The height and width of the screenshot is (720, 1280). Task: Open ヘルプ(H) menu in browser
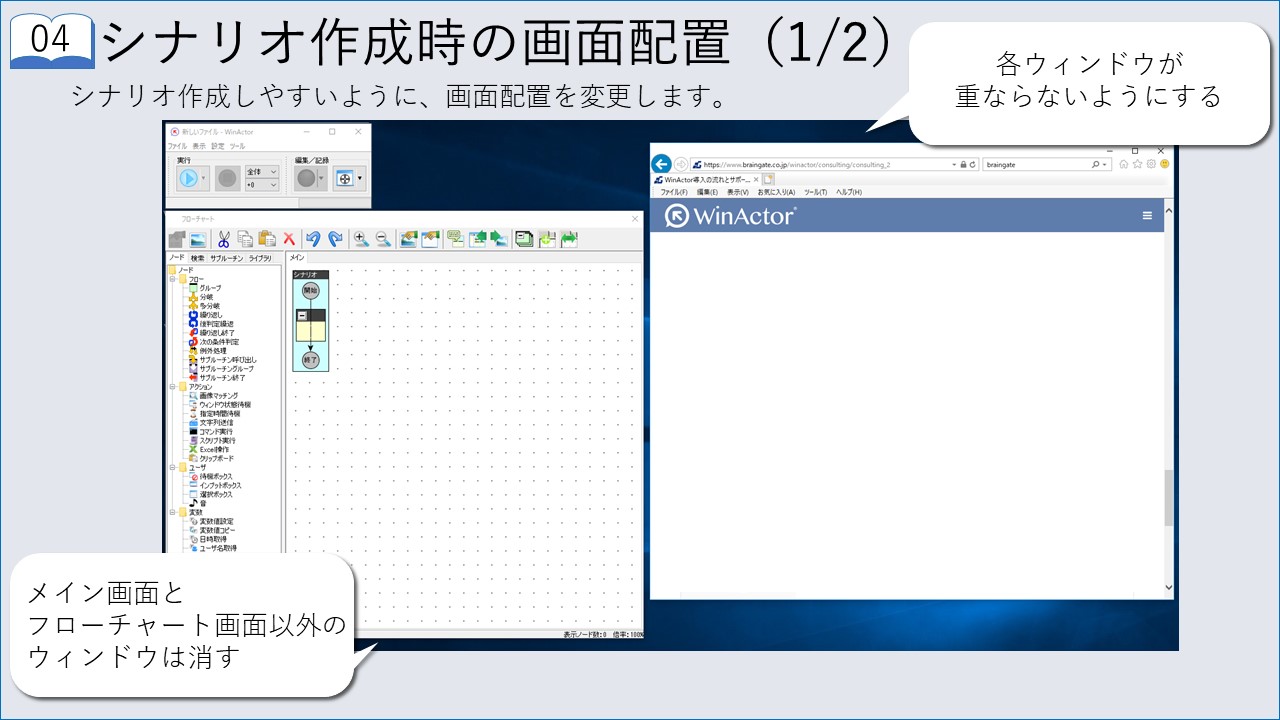coord(848,192)
